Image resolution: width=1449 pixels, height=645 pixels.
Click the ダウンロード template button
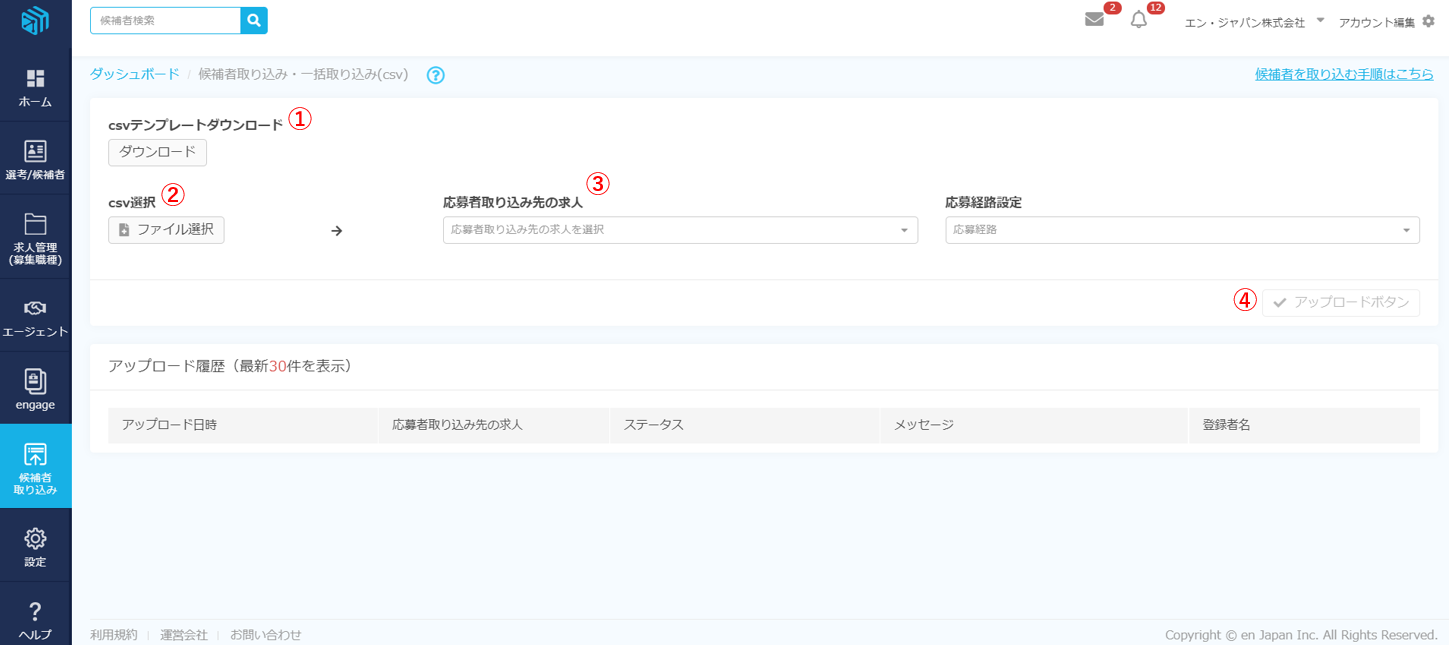pos(157,152)
